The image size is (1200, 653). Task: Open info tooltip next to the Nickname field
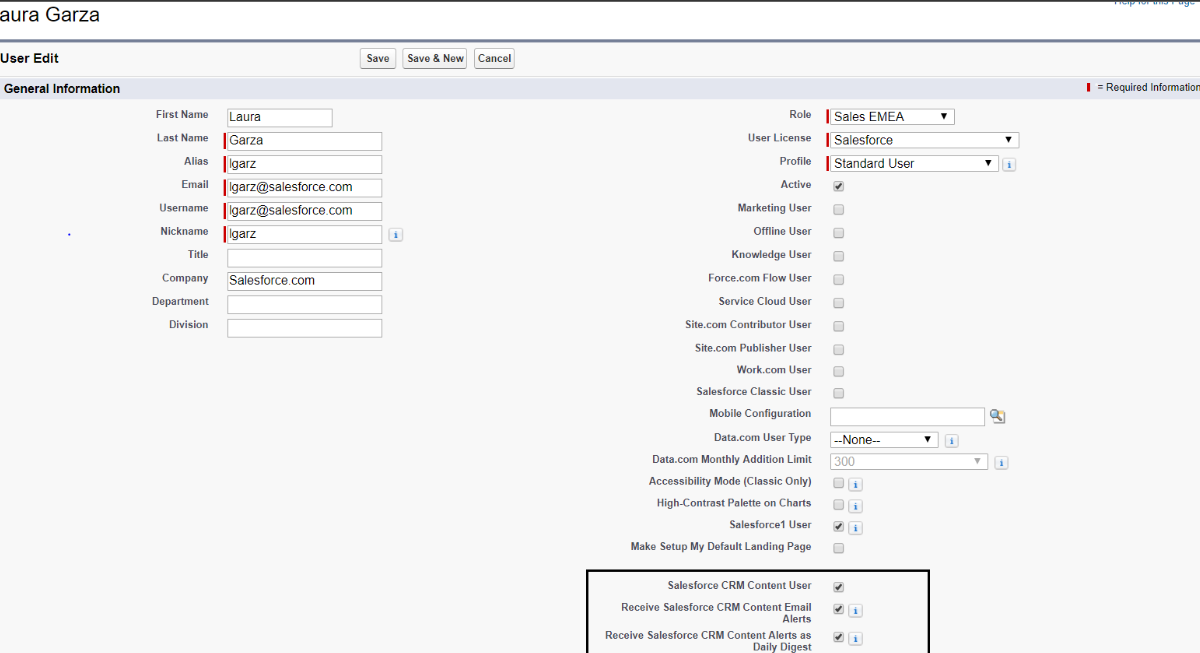point(395,234)
